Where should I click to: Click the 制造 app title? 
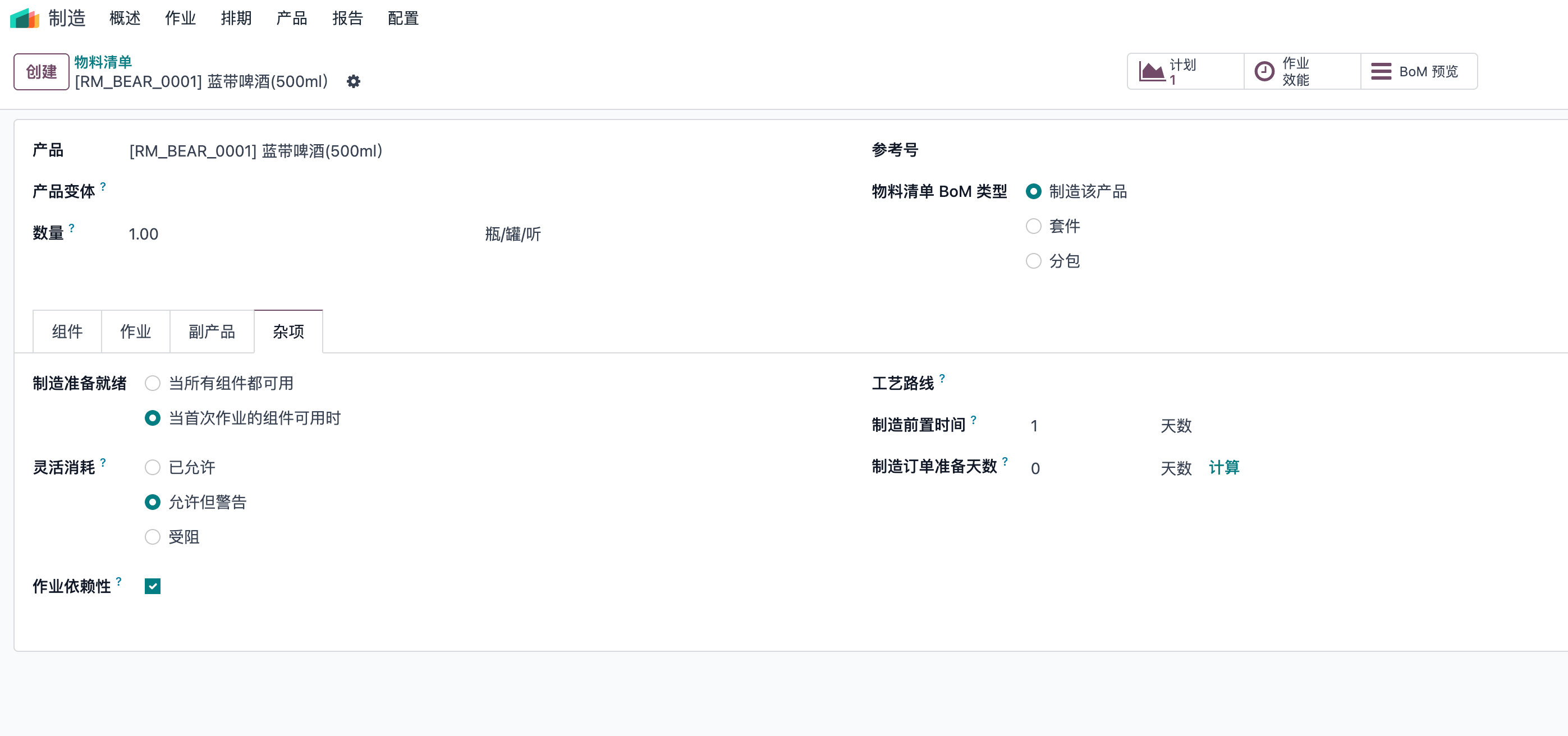pos(67,19)
